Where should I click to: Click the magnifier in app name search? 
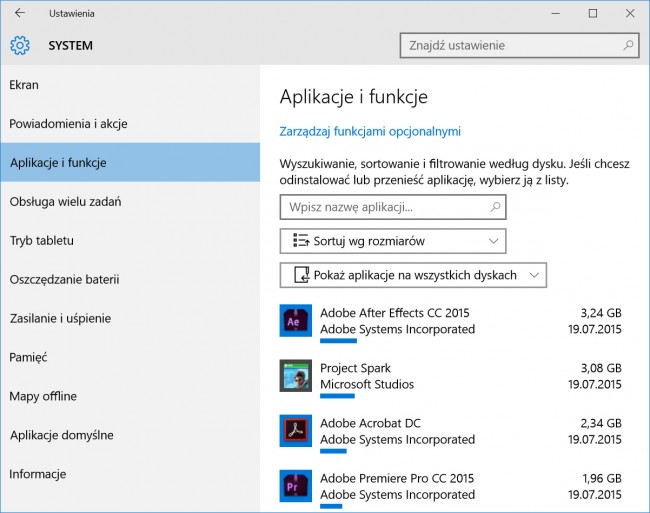pos(495,206)
